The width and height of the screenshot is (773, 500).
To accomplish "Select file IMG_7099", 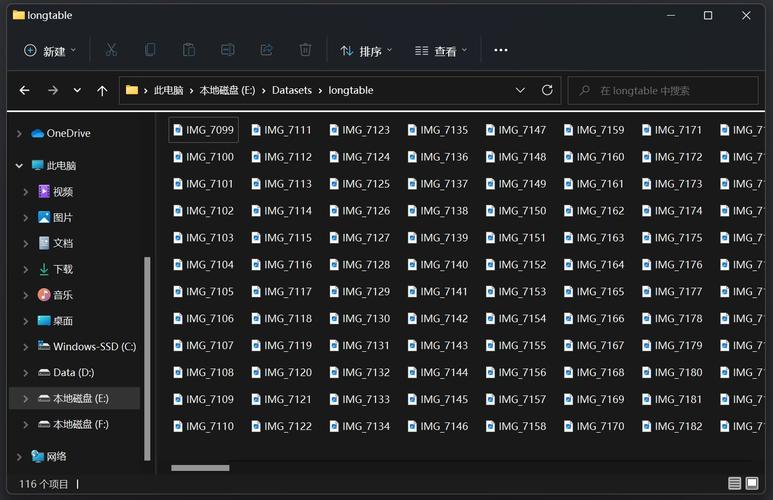I will tap(204, 130).
